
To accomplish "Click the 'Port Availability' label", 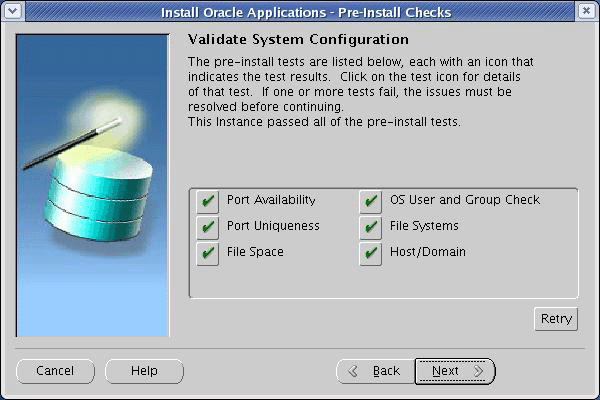I will pos(271,200).
